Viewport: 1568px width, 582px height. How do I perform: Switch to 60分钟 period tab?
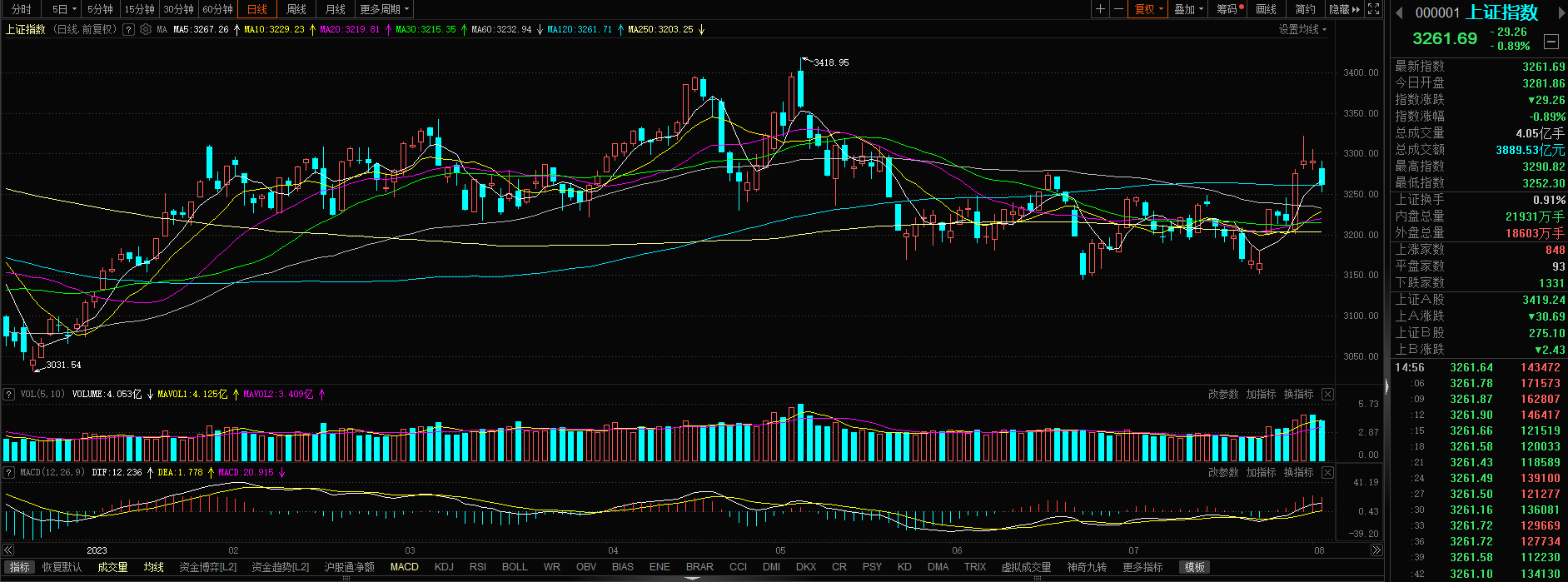(217, 9)
